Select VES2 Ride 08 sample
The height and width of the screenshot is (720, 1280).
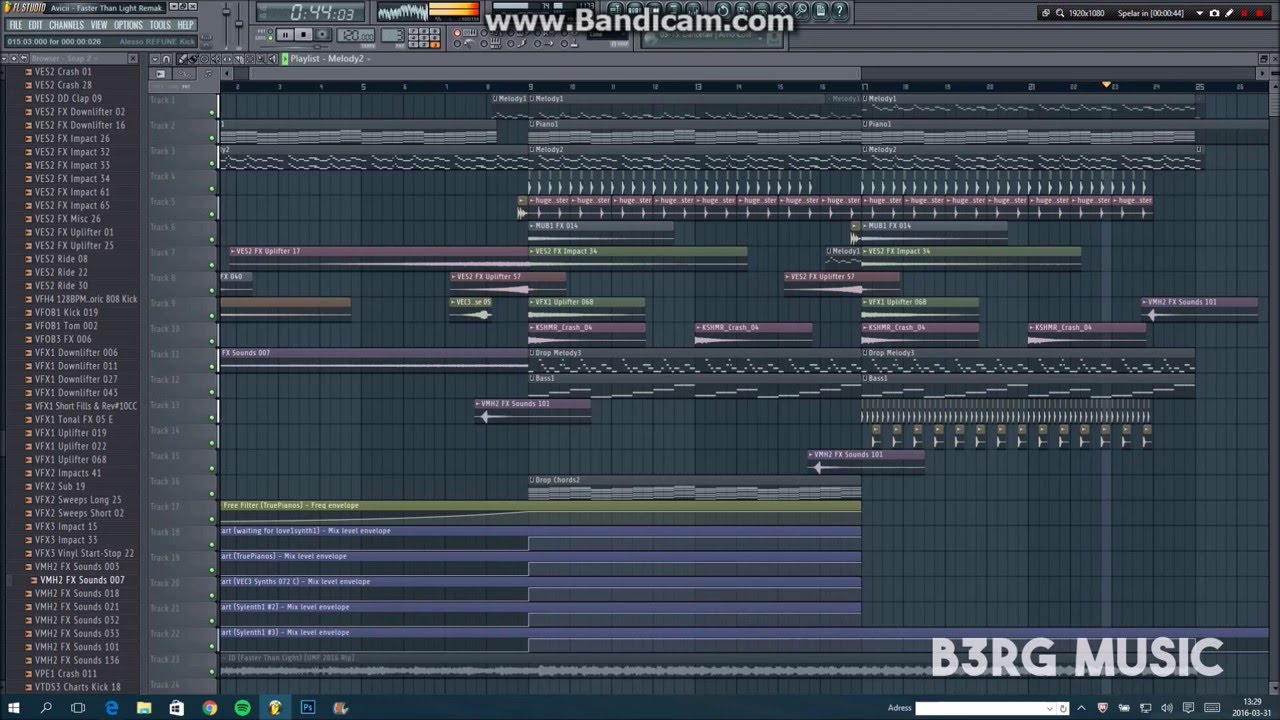tap(61, 259)
